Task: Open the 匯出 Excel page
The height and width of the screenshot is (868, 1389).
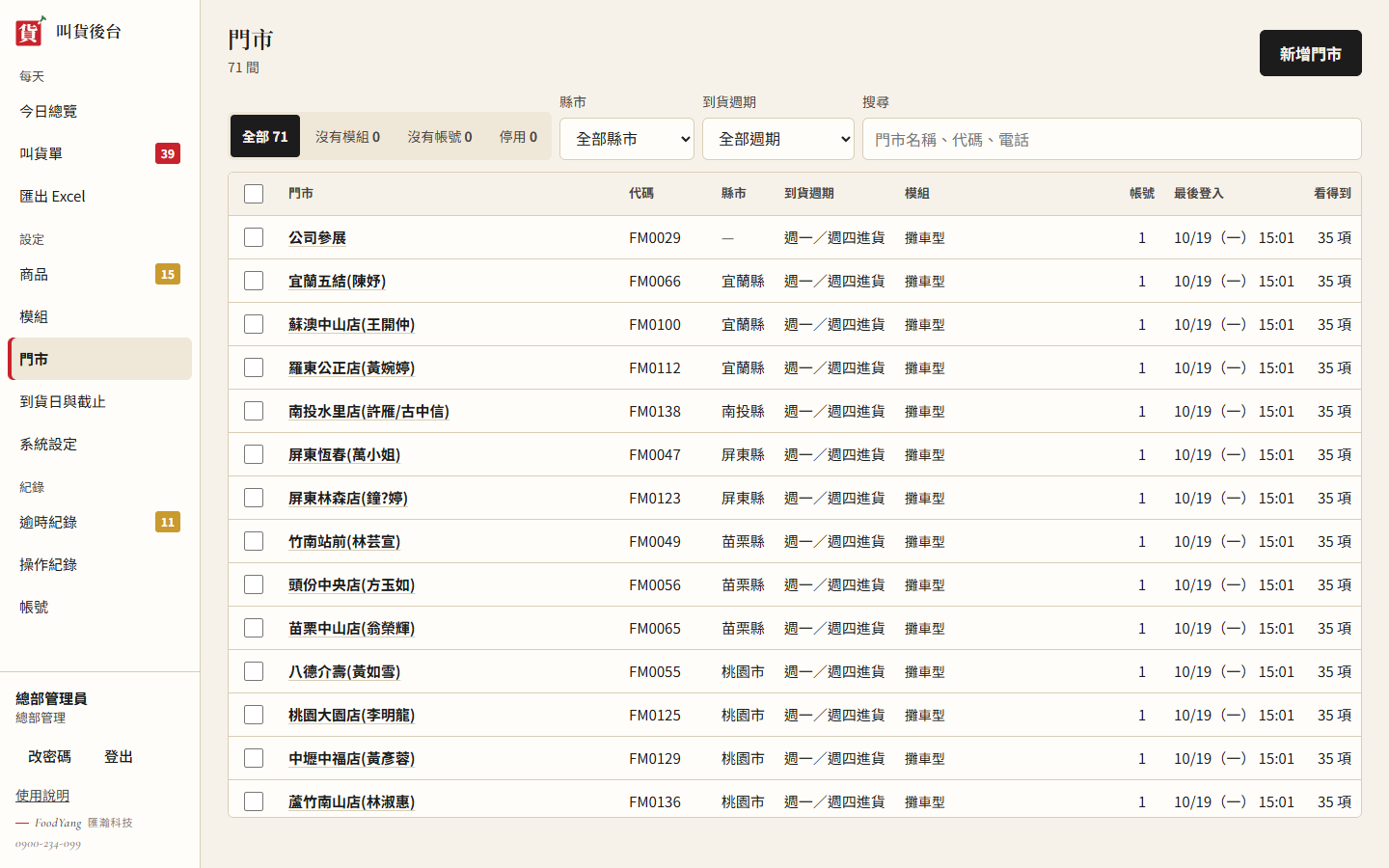Action: click(x=100, y=196)
